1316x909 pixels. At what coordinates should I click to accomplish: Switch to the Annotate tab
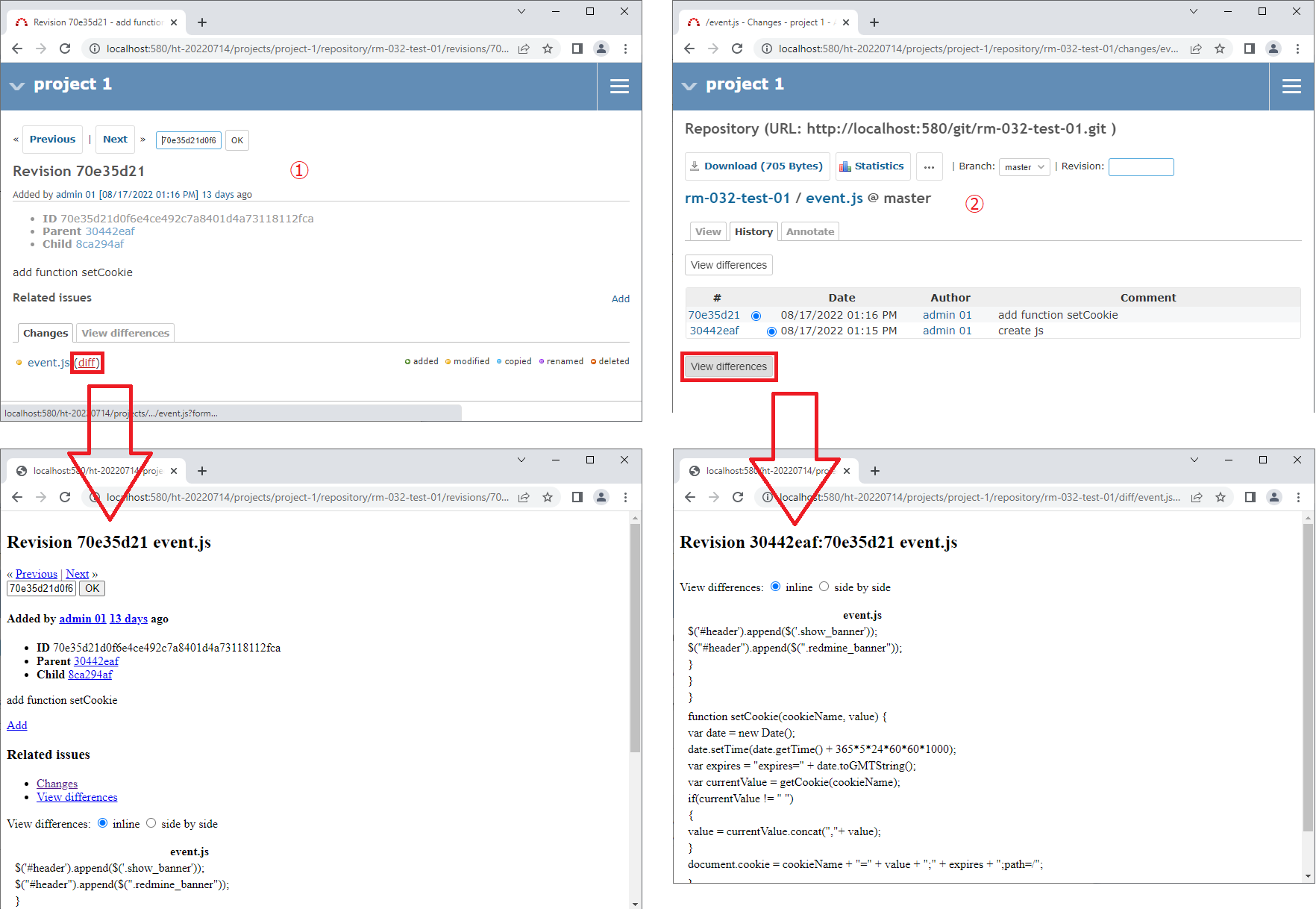click(810, 232)
